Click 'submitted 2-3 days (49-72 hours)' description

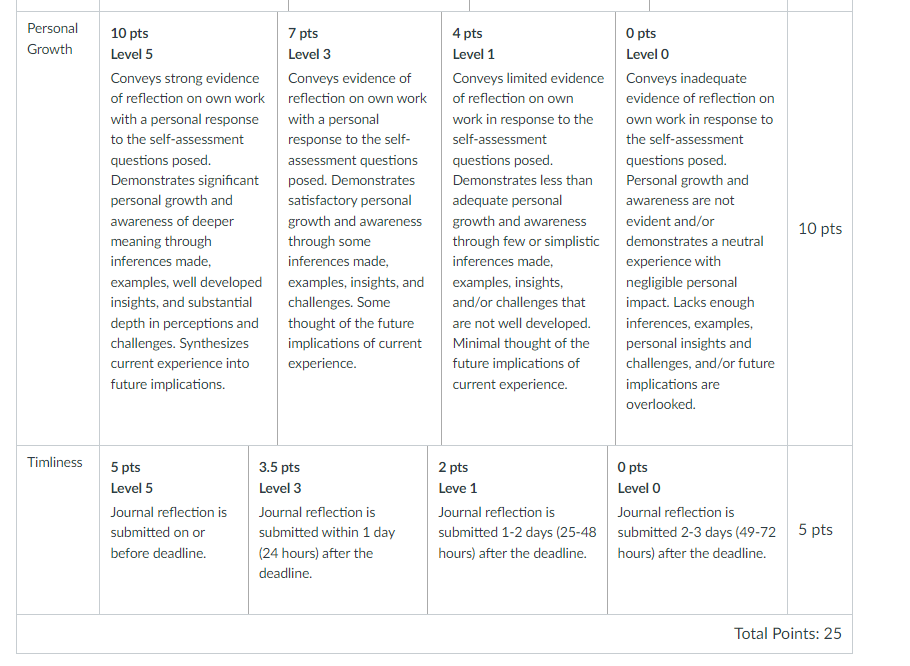coord(696,533)
